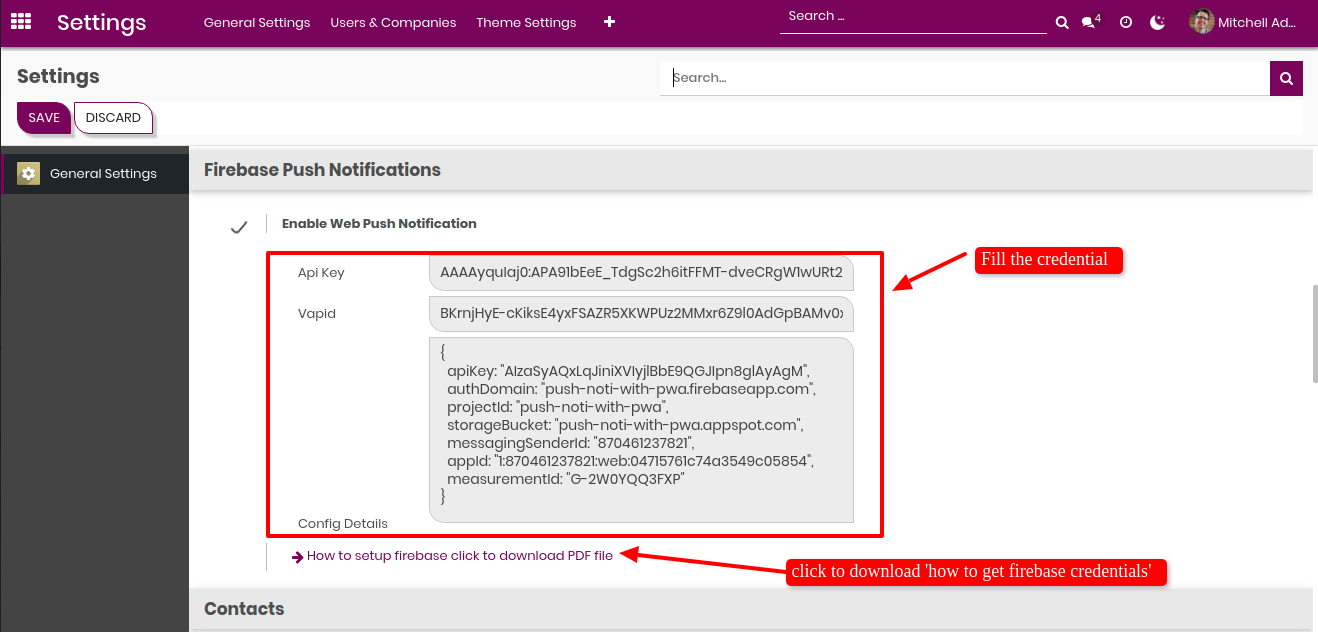Click the Contacts section heading

(244, 609)
